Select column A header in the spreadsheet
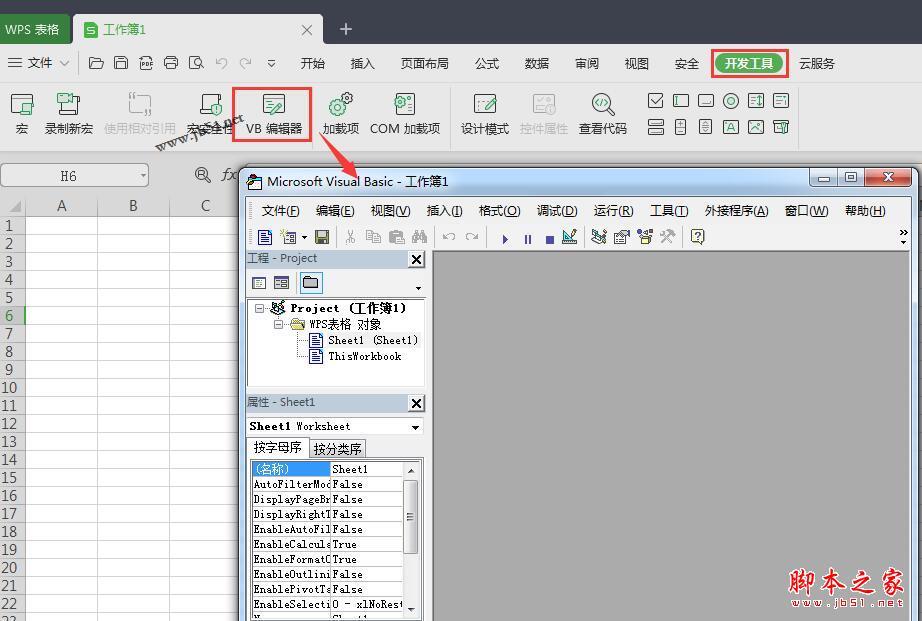The width and height of the screenshot is (922, 621). (61, 206)
